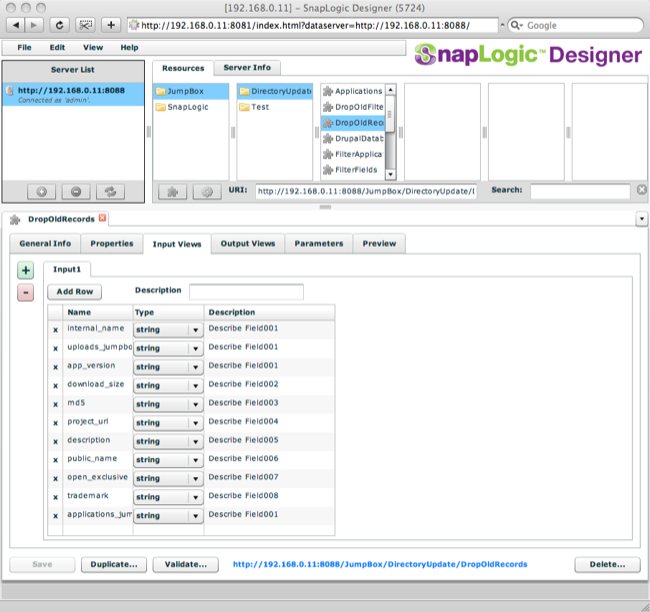
Task: Close the DropOldRecords tab with the red X
Action: click(102, 218)
